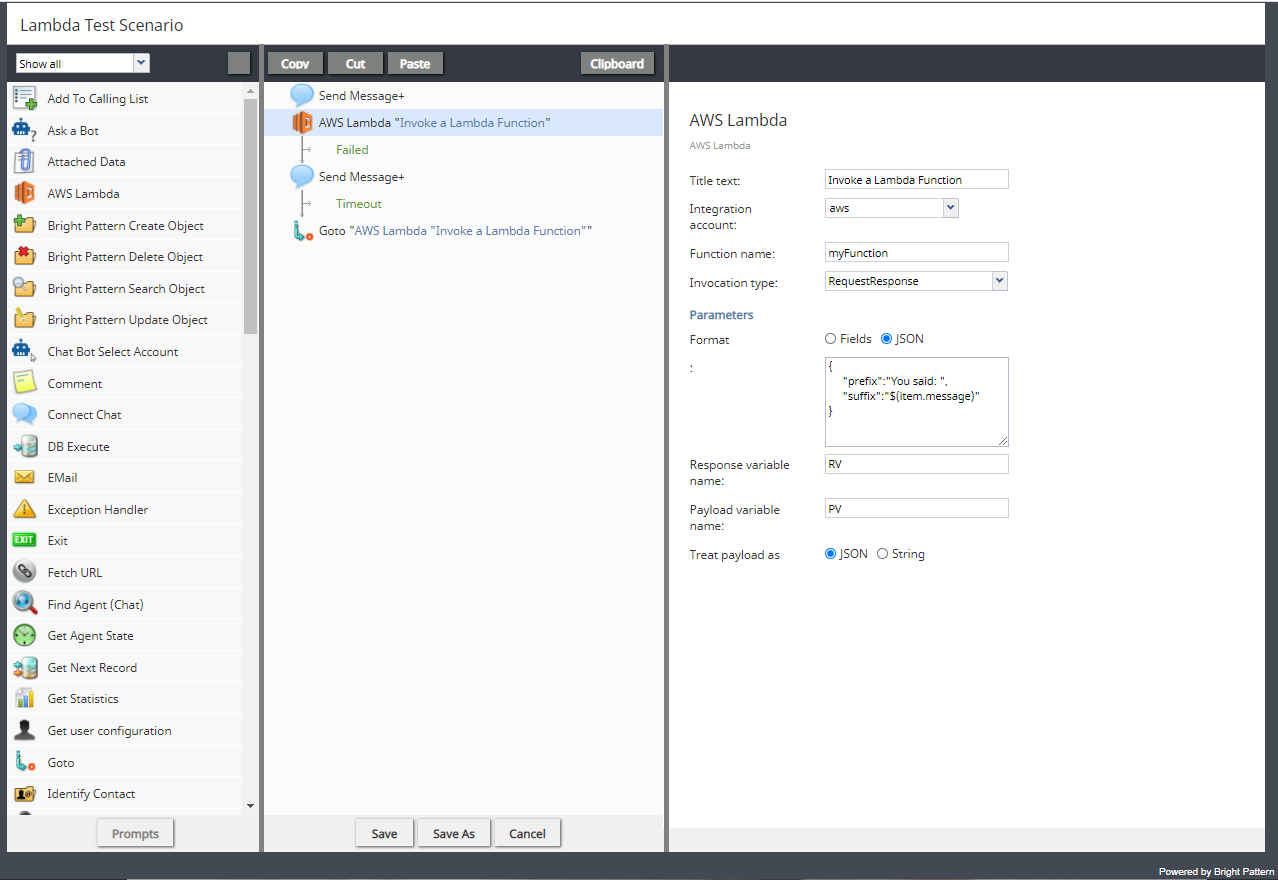Click the Get Statistics chart icon
The image size is (1278, 880).
tap(25, 698)
